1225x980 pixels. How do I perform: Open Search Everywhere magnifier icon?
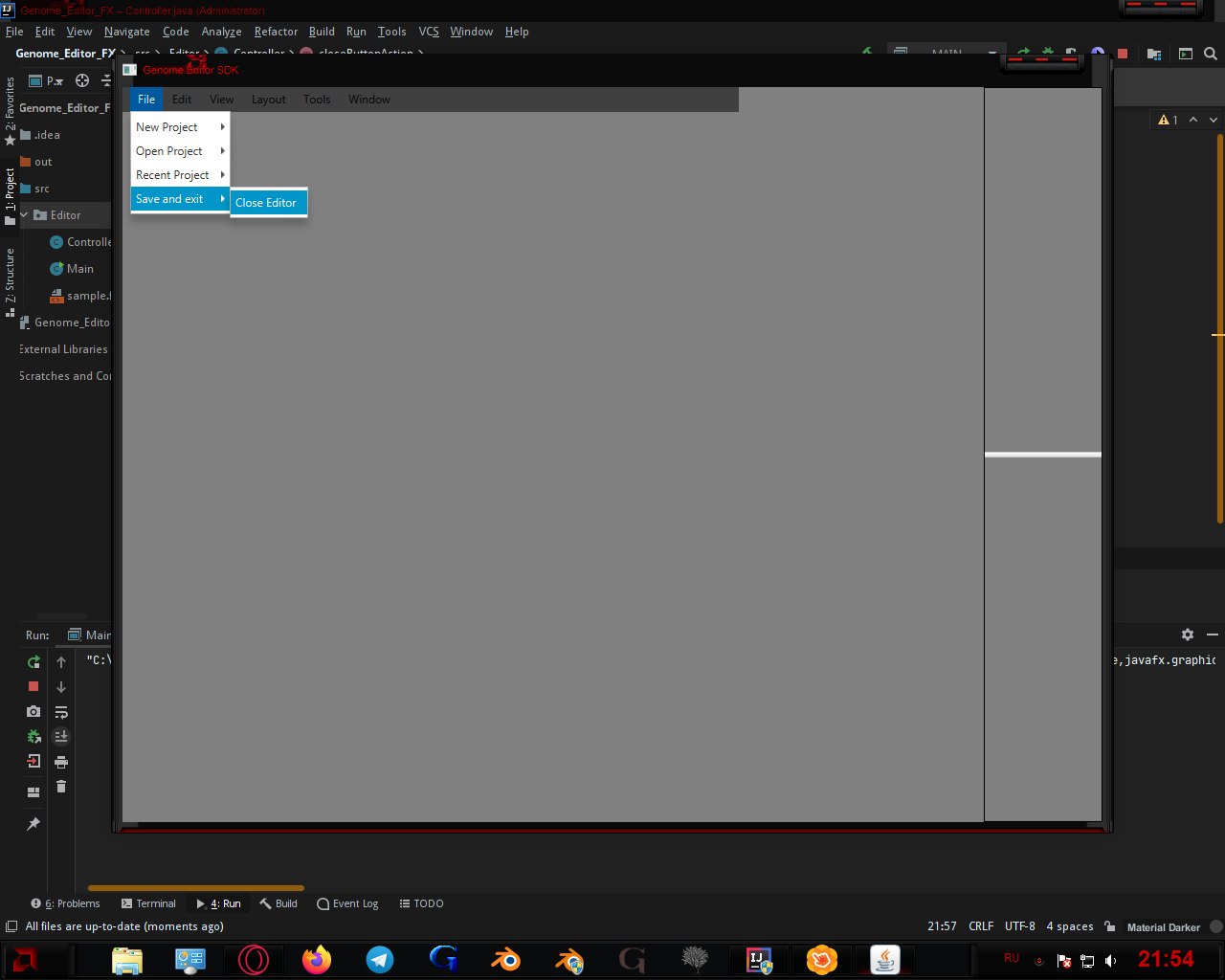tap(1211, 54)
